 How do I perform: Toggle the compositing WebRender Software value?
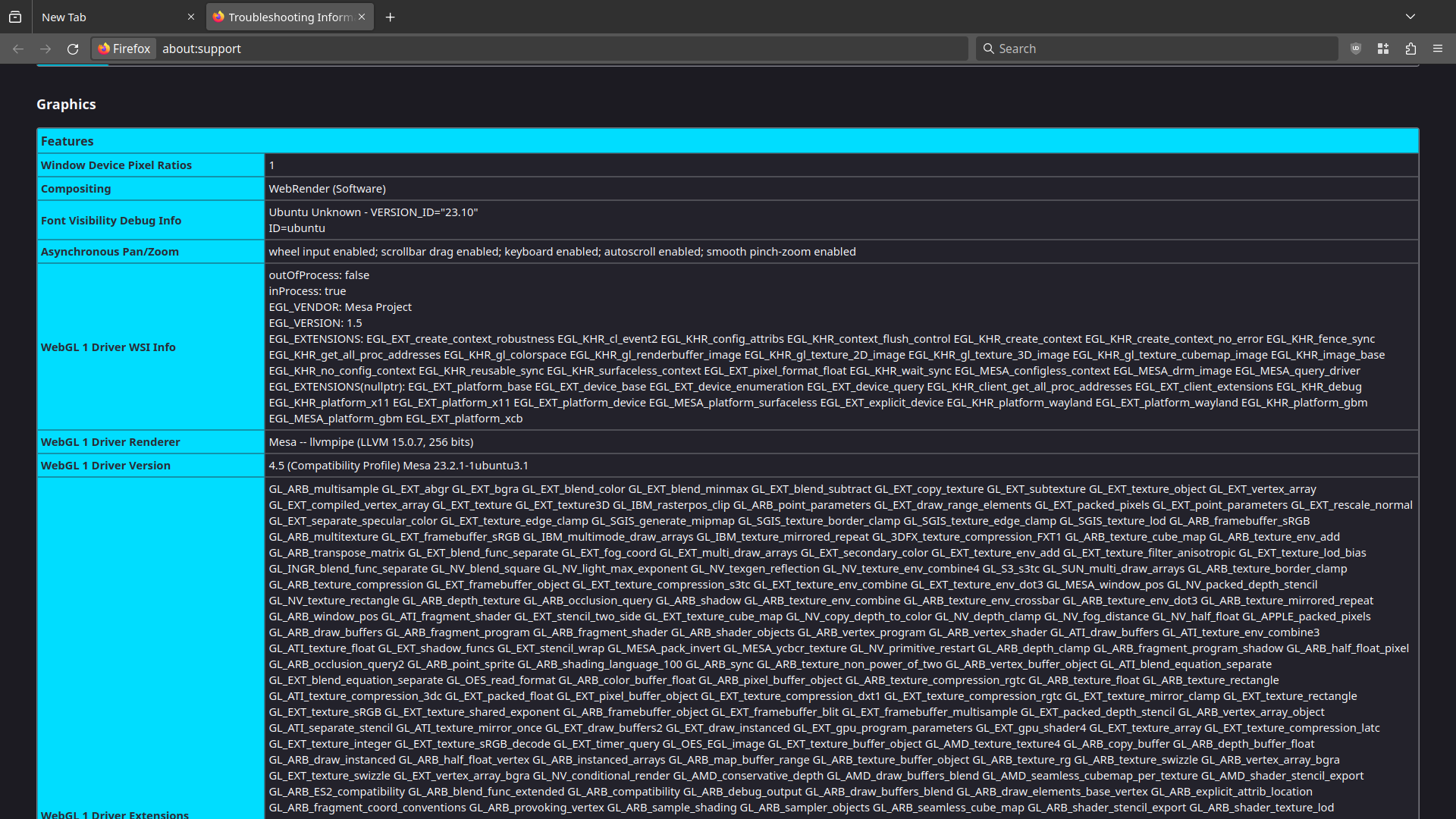[x=327, y=188]
